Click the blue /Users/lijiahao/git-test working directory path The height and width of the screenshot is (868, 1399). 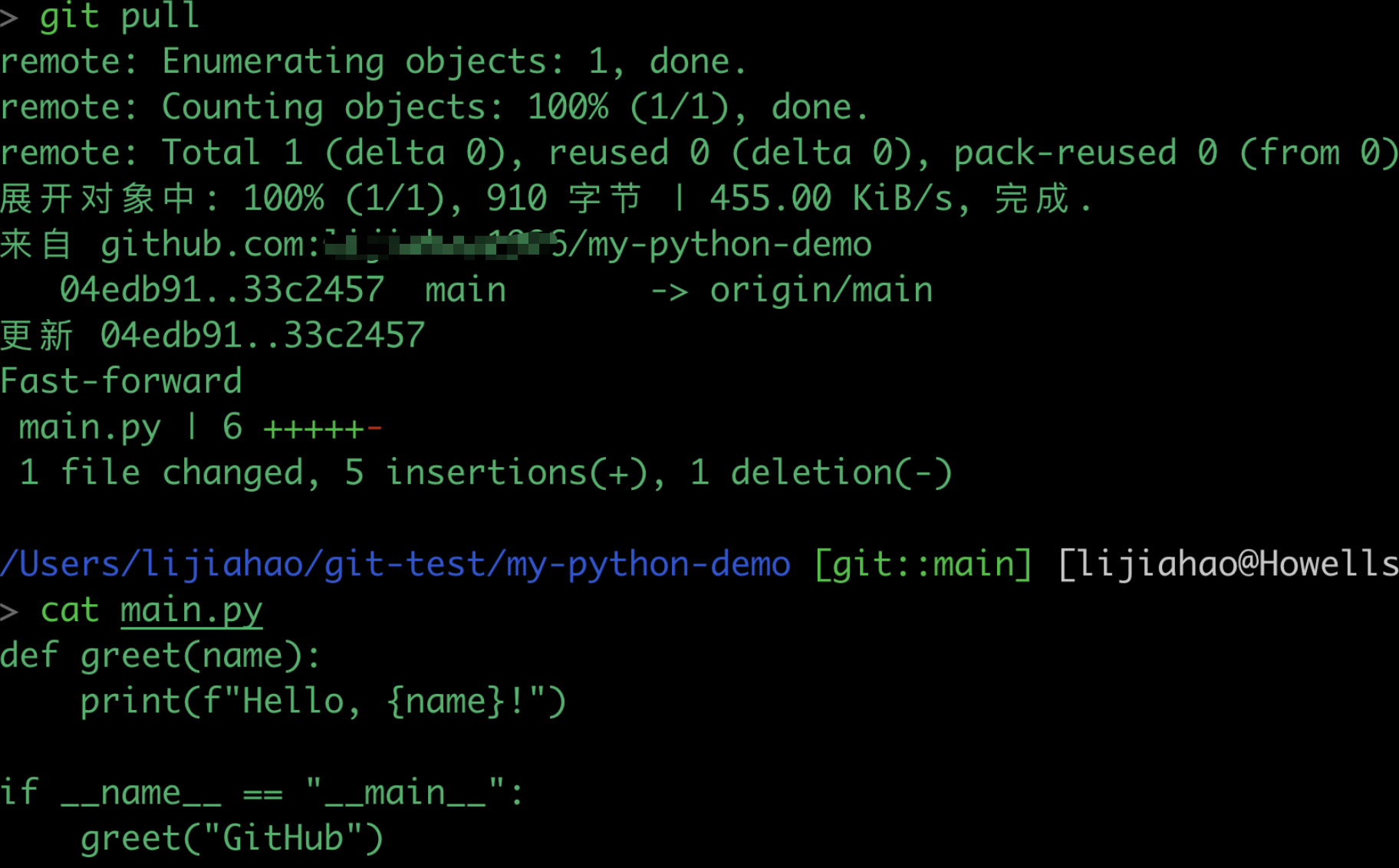[x=395, y=564]
